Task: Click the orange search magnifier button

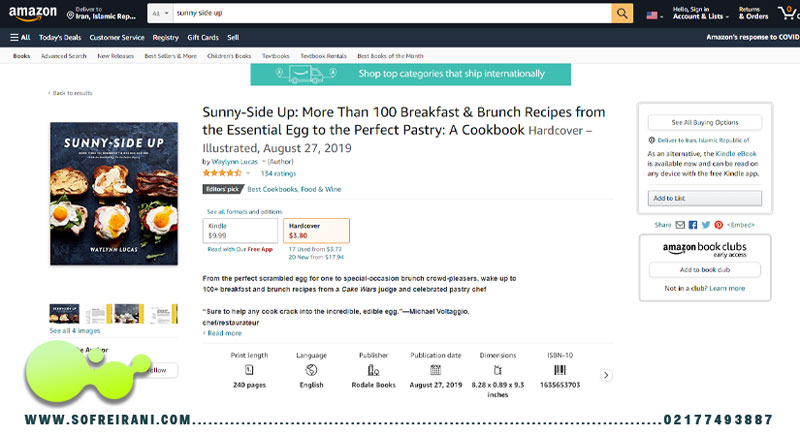Action: pos(622,13)
